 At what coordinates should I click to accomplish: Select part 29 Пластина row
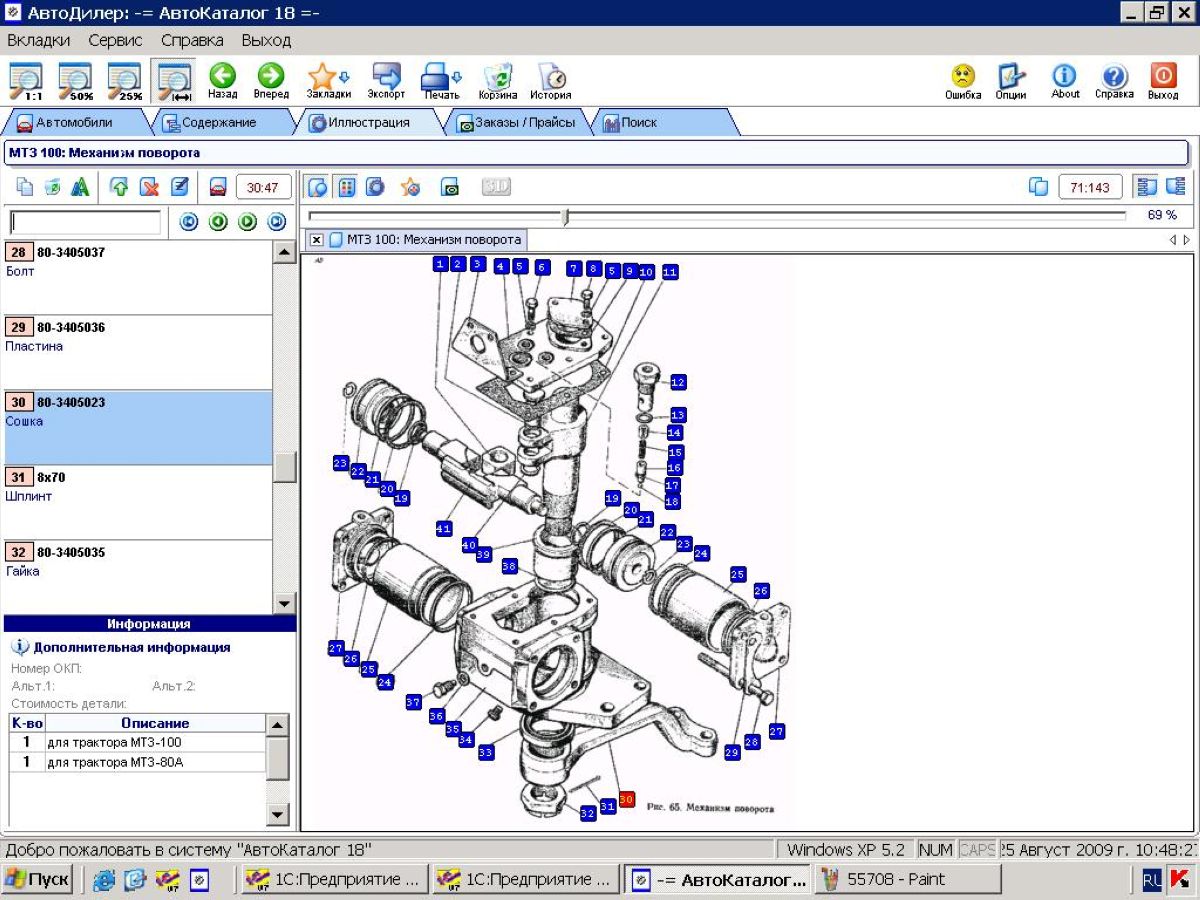[x=138, y=352]
